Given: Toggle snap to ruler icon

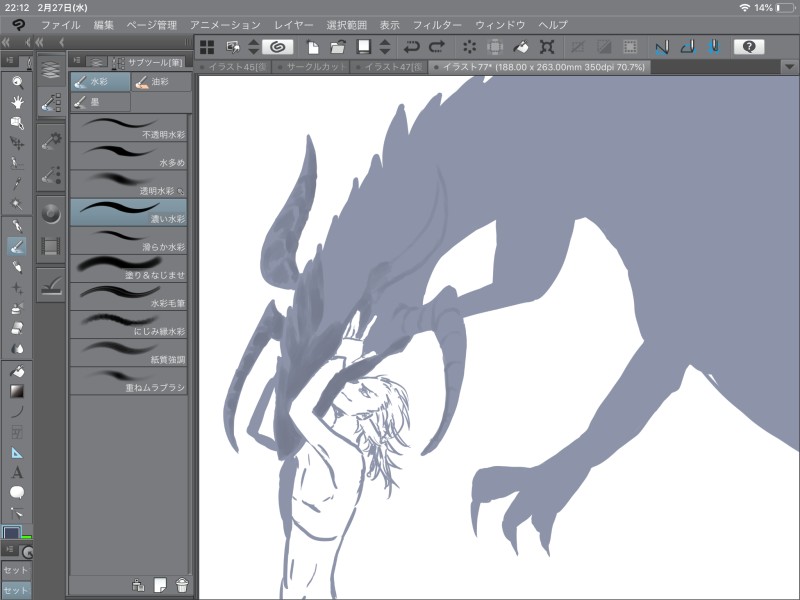Looking at the screenshot, I should (661, 47).
